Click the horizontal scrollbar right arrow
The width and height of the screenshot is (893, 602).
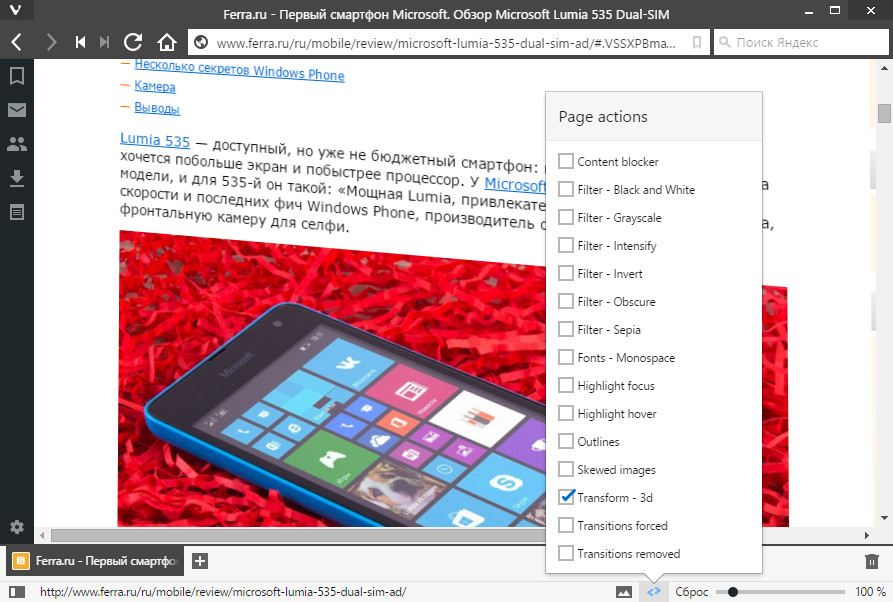pos(867,535)
